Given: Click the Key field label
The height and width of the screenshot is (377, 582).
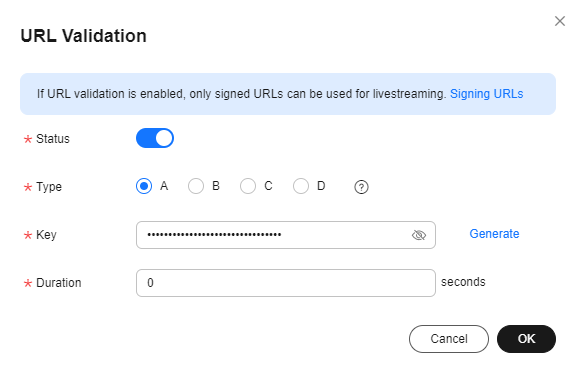Looking at the screenshot, I should pos(46,235).
